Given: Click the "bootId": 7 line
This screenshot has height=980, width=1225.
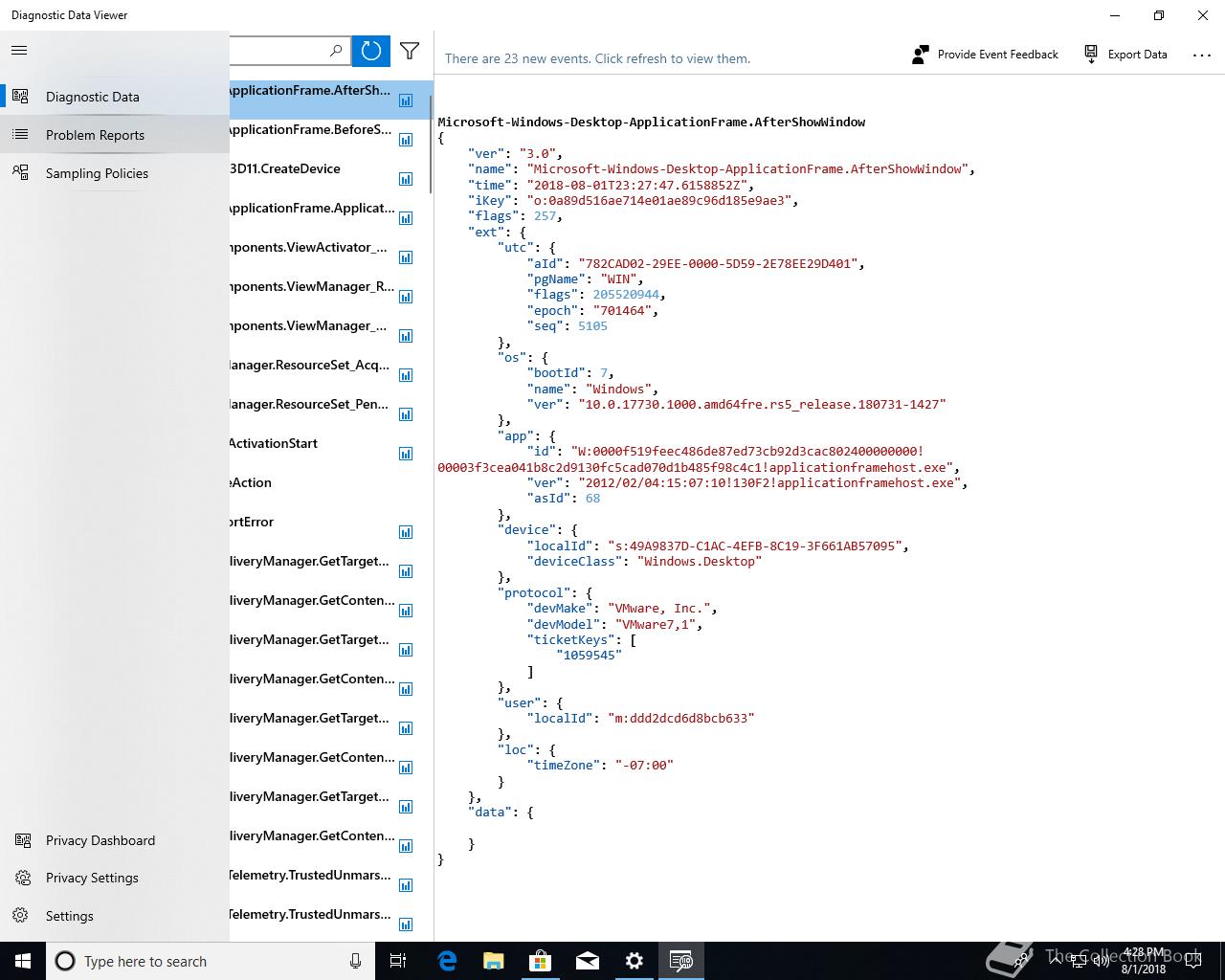Looking at the screenshot, I should 570,372.
